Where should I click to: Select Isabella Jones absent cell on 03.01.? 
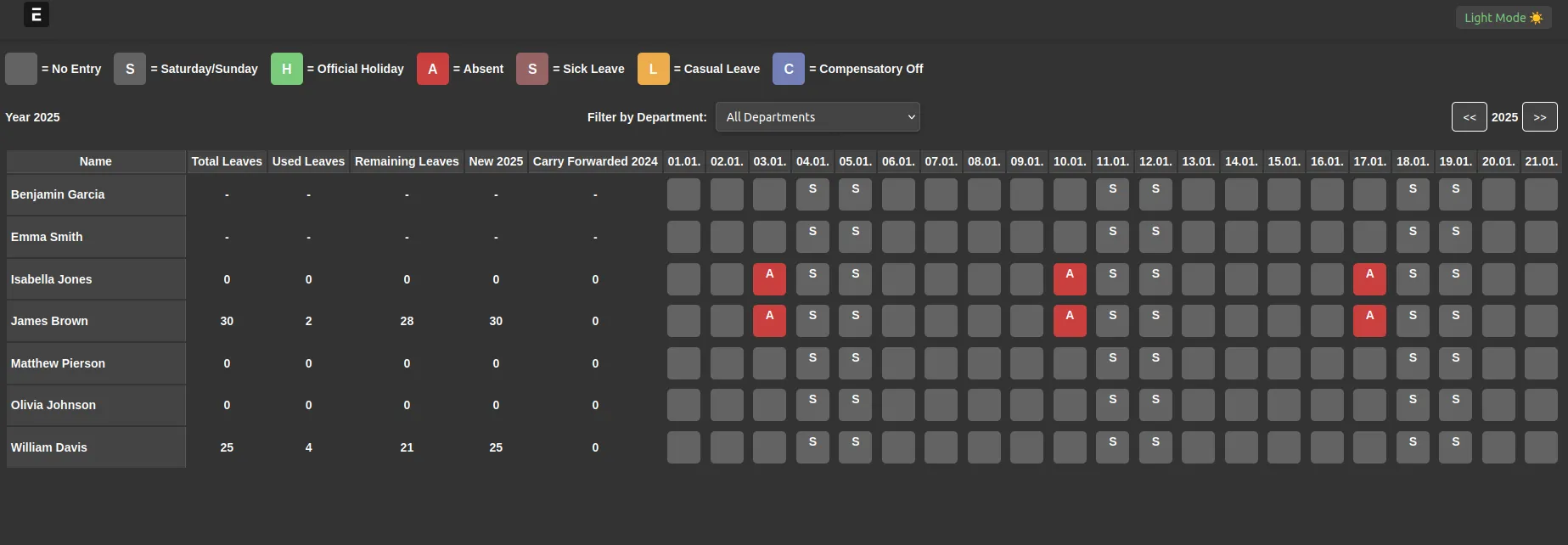[x=769, y=279]
